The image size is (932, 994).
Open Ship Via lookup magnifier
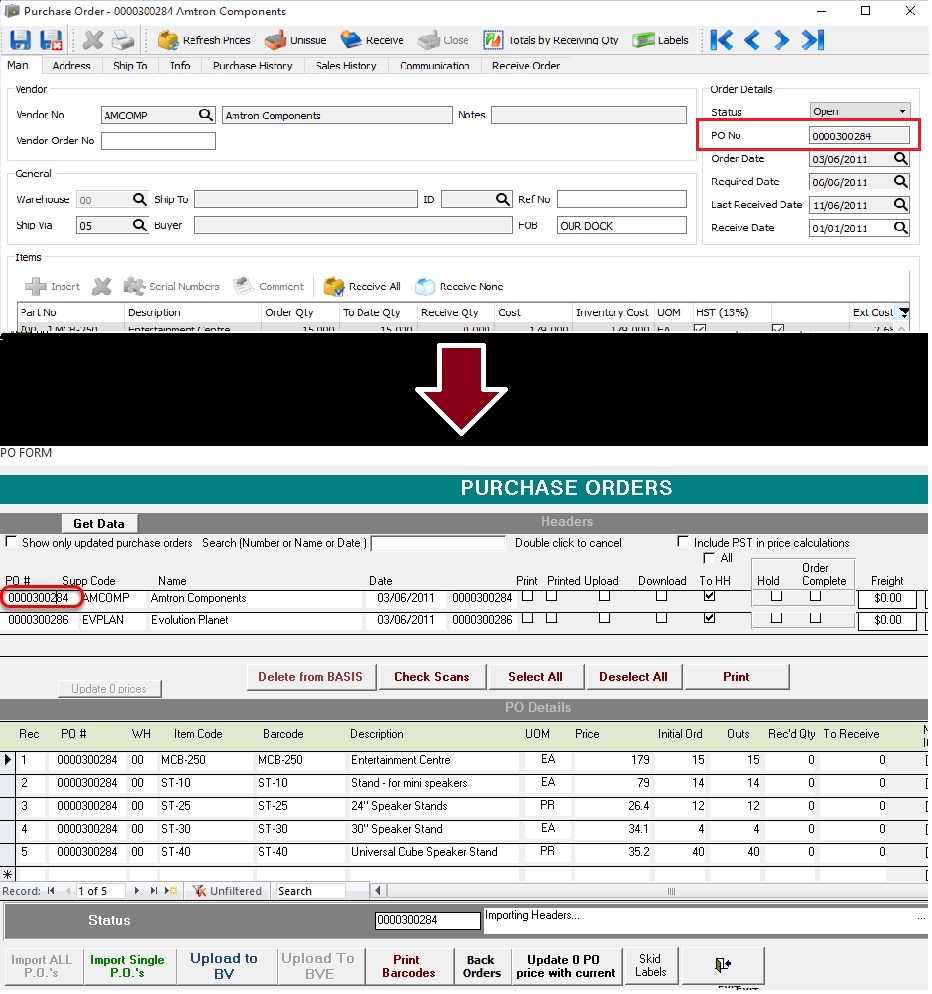[139, 225]
